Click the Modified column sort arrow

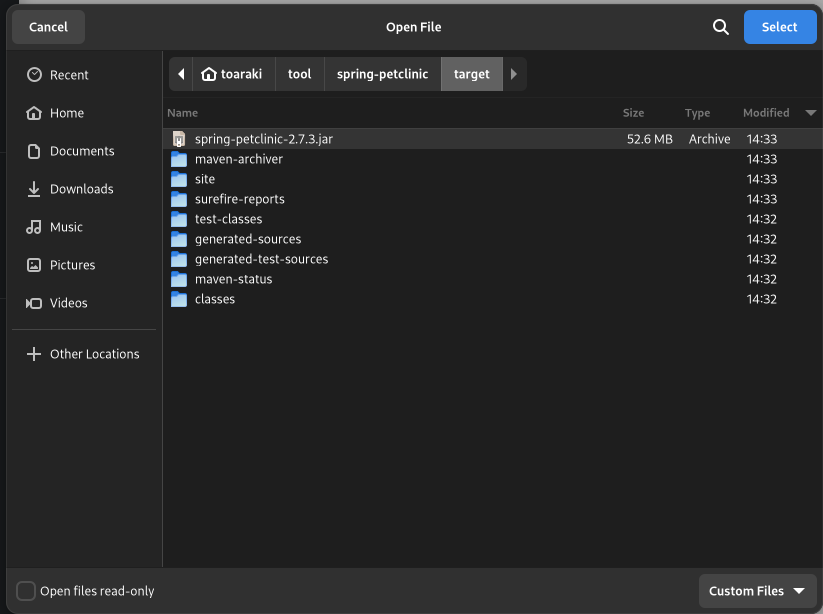[810, 113]
